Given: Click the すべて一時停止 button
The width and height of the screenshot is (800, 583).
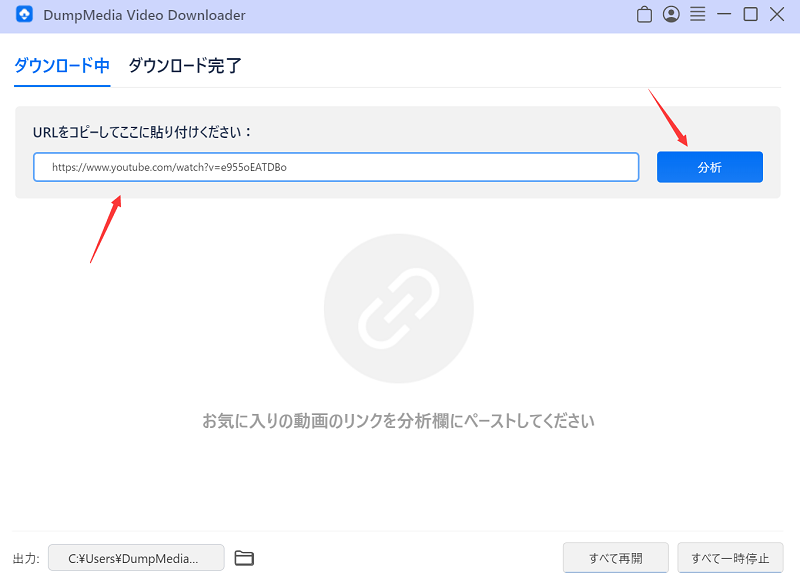Looking at the screenshot, I should tap(730, 558).
